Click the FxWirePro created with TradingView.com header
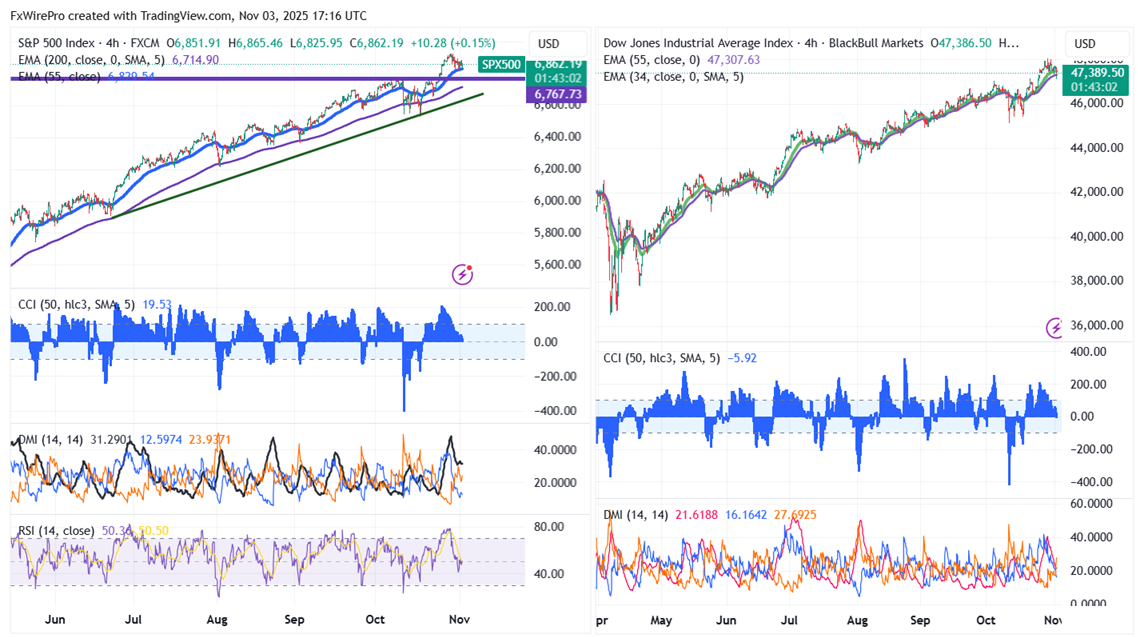This screenshot has height=637, width=1138. (x=188, y=15)
